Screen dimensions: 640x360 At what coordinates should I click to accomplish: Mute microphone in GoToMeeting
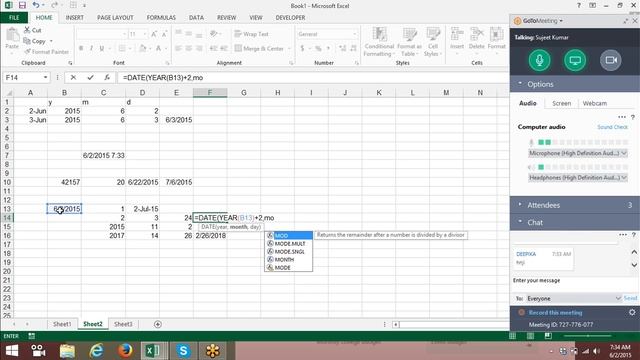539,60
